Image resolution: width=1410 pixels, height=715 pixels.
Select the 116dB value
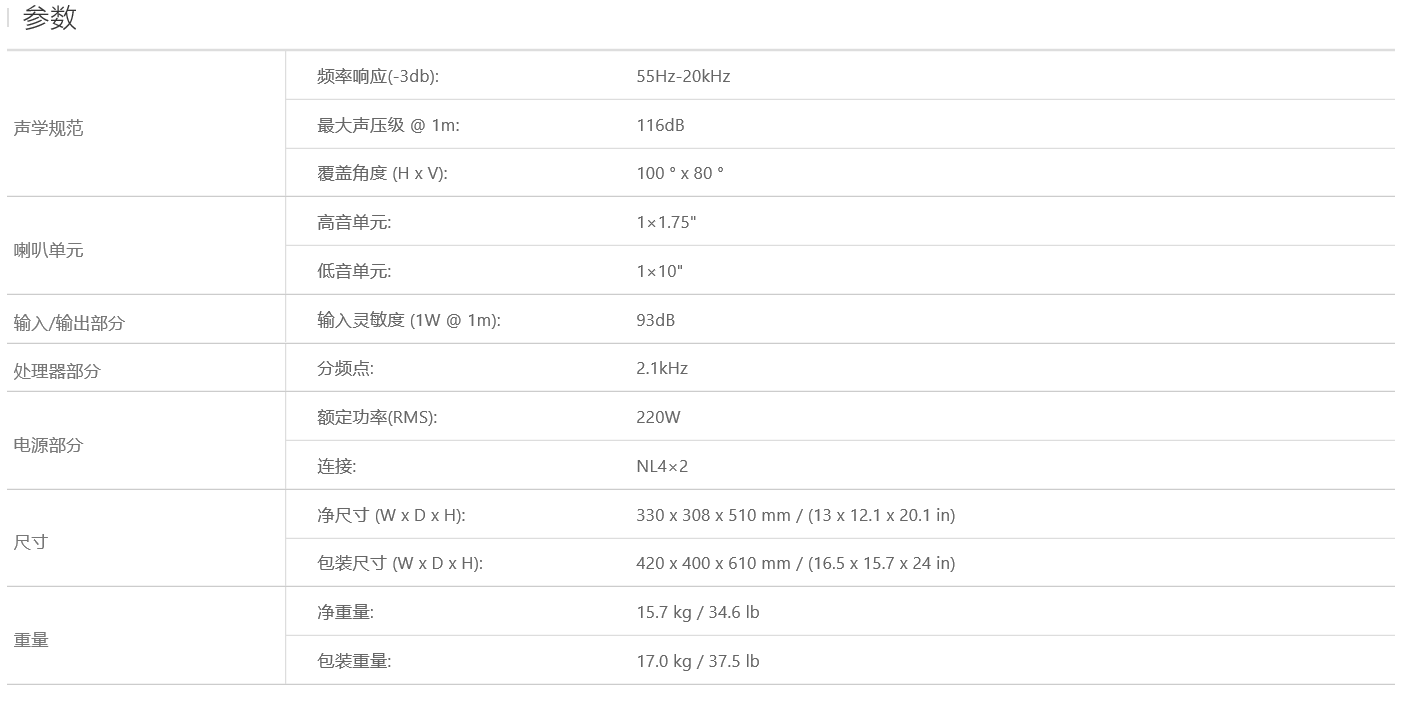point(660,125)
